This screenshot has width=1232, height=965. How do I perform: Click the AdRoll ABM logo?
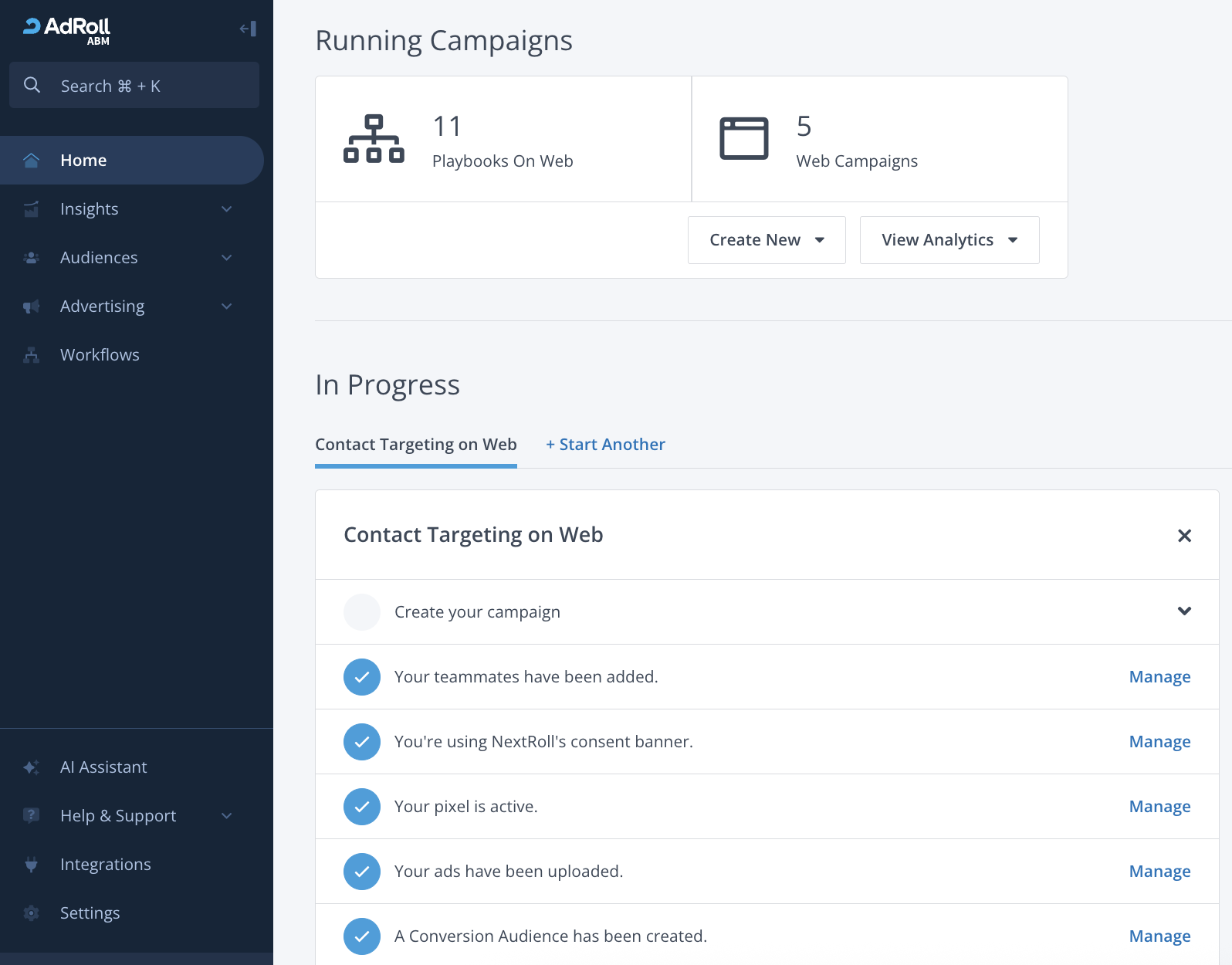pyautogui.click(x=67, y=30)
